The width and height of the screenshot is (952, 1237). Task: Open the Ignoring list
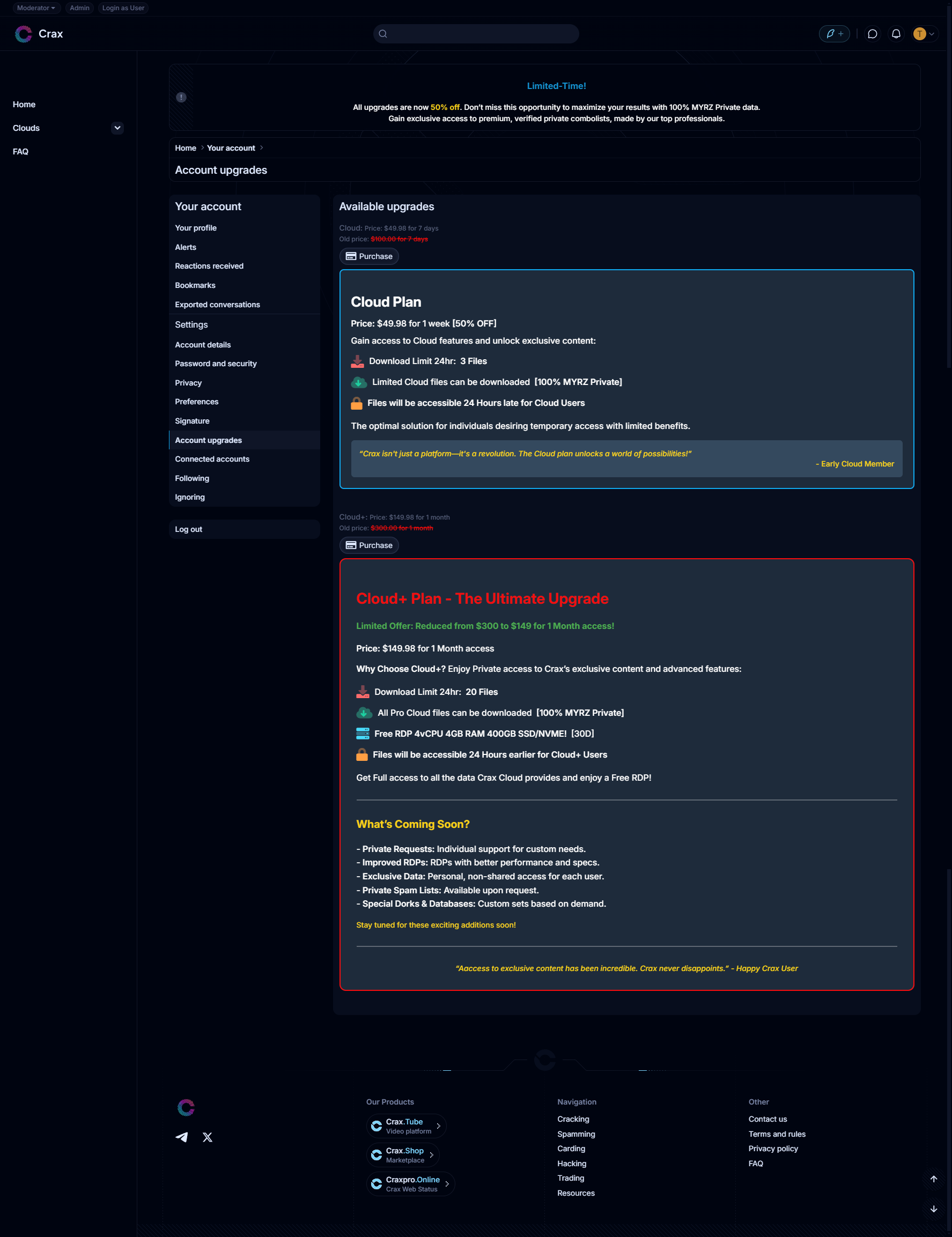point(244,497)
